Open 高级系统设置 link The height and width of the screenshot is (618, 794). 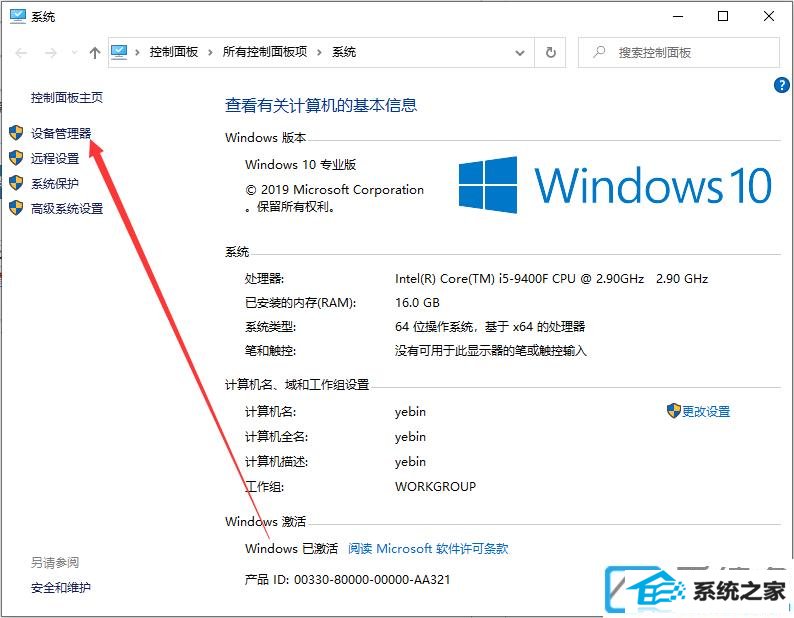tap(67, 208)
